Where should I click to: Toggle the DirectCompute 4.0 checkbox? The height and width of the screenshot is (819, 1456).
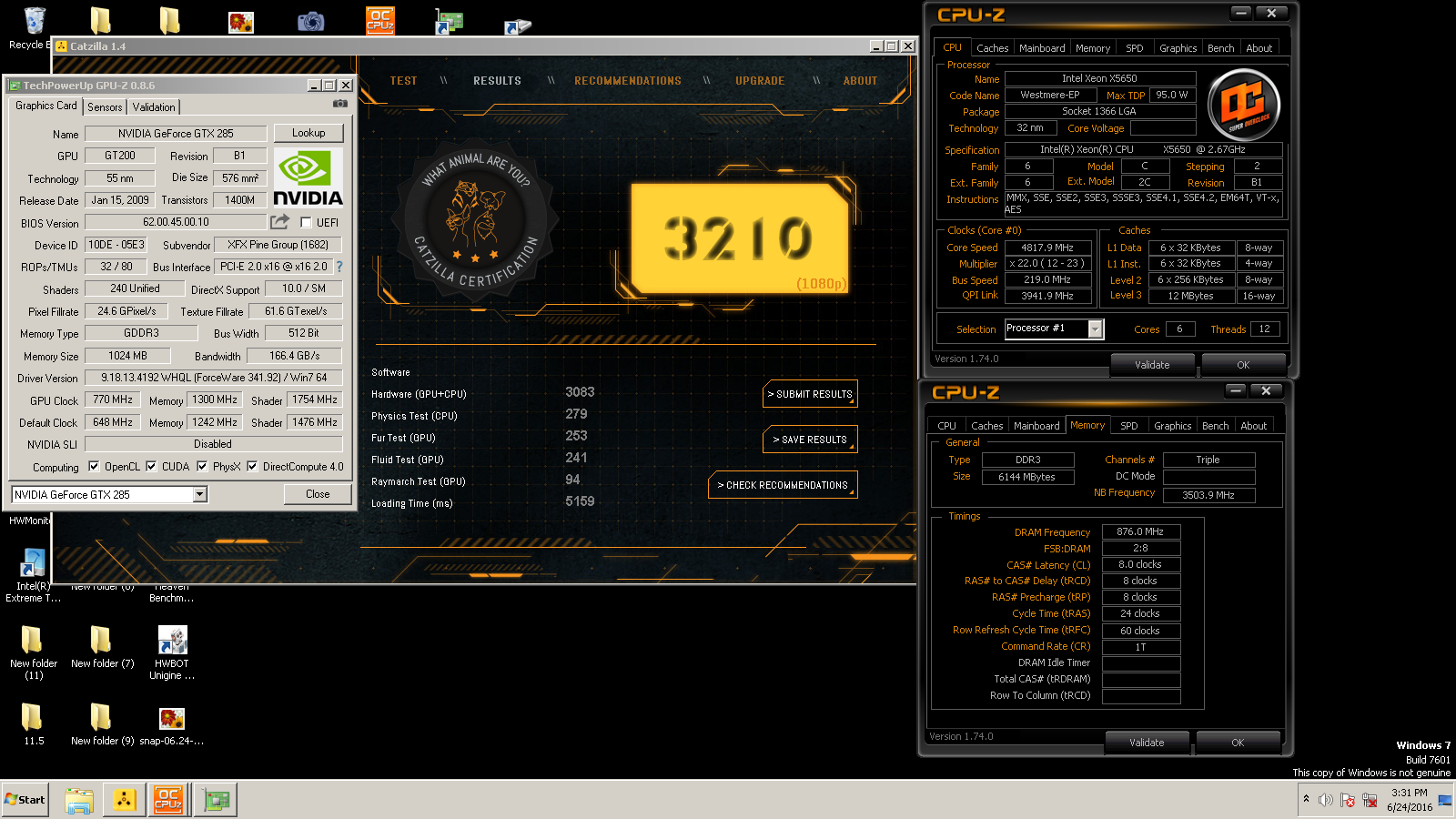click(x=252, y=466)
